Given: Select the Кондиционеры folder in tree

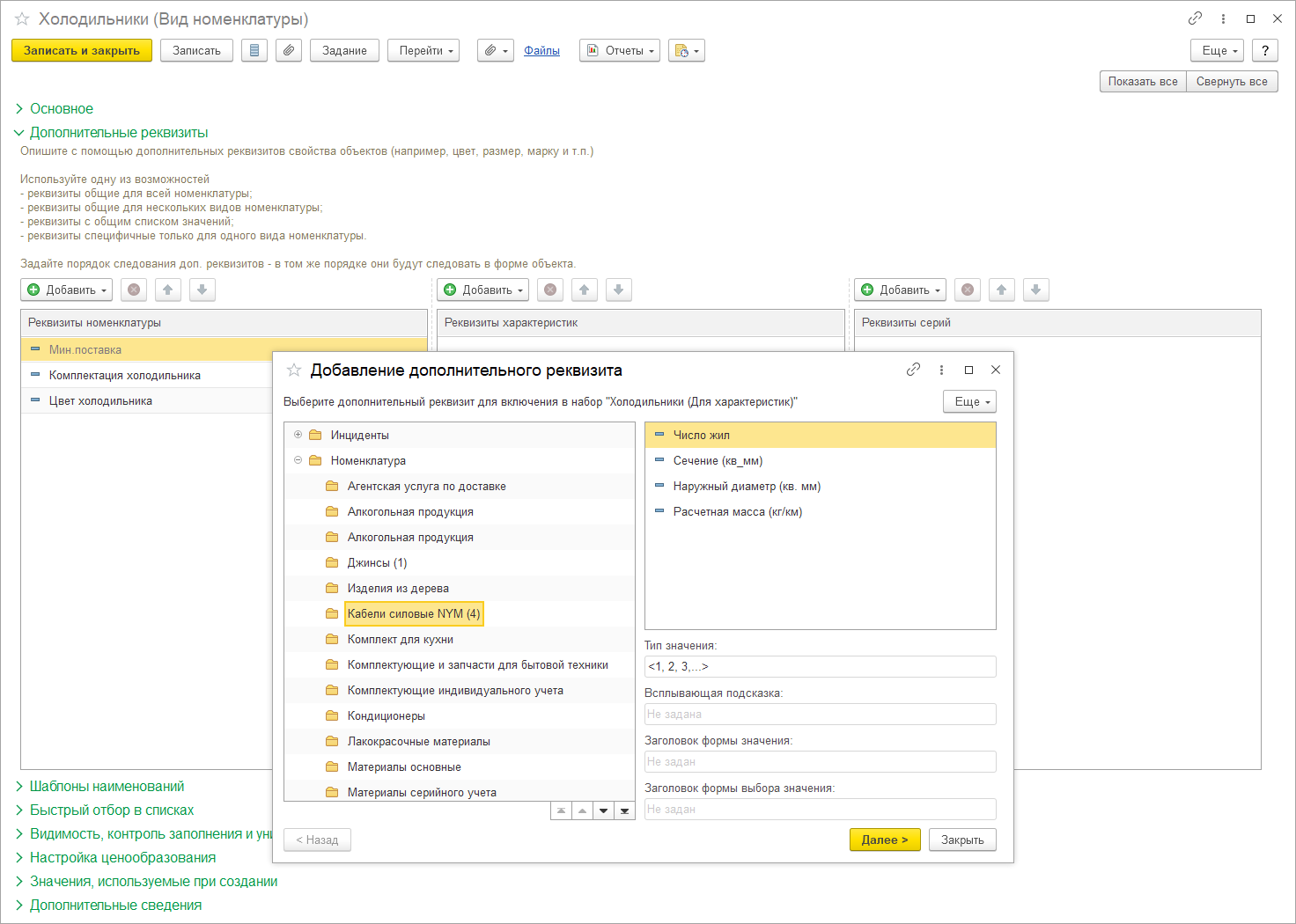Looking at the screenshot, I should coord(386,715).
